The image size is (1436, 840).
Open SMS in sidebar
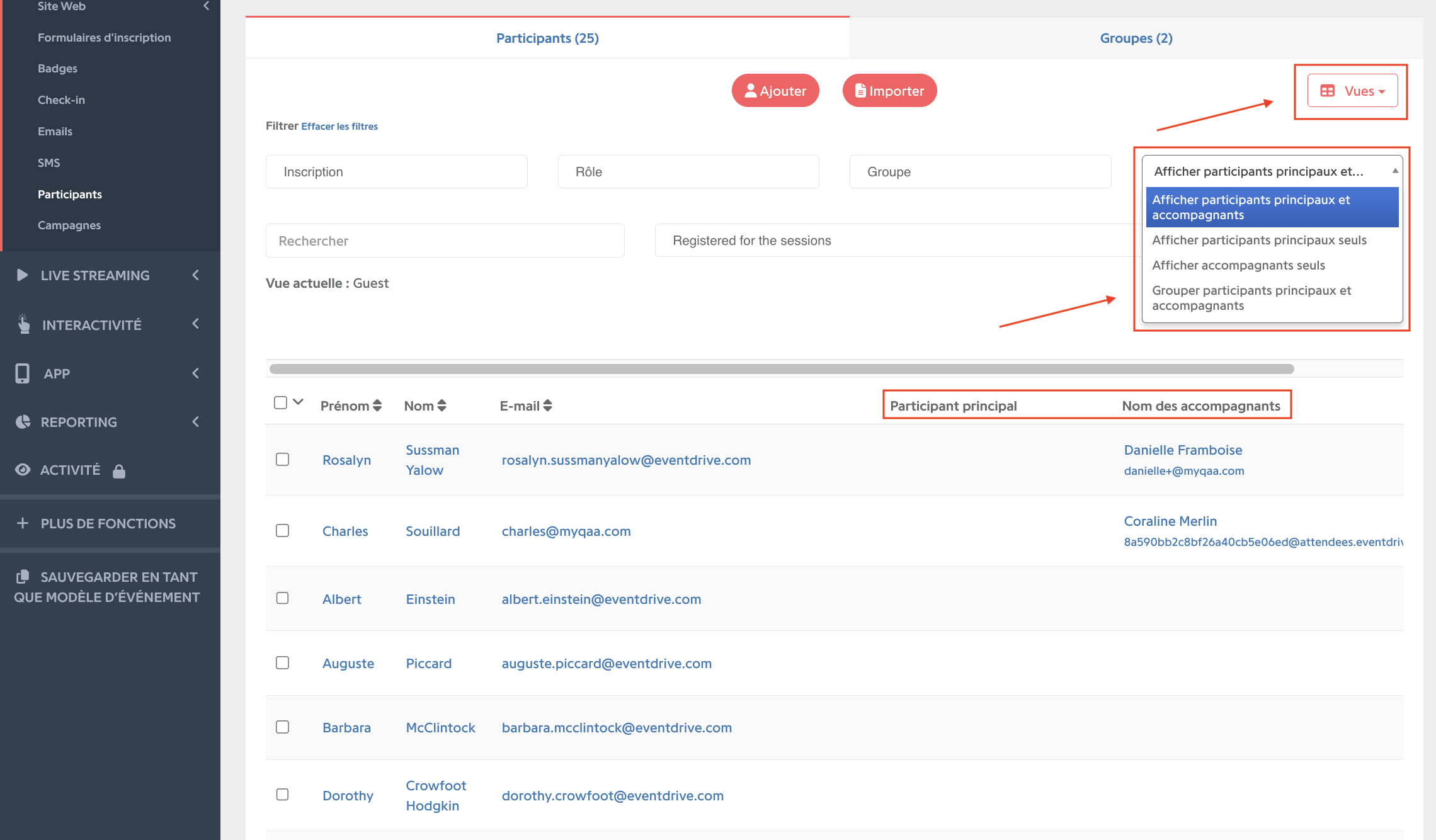coord(48,162)
